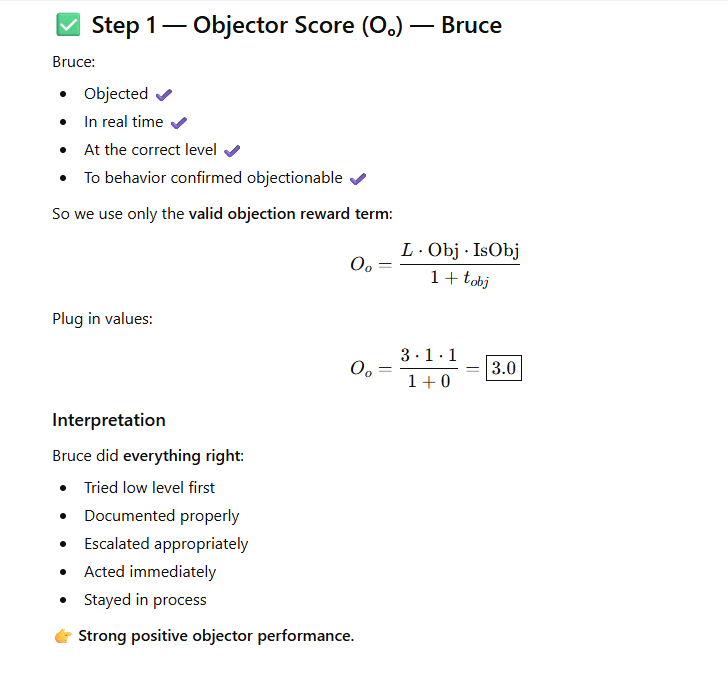The height and width of the screenshot is (677, 728).
Task: Click the "Strong positive objector performance." text
Action: [216, 636]
